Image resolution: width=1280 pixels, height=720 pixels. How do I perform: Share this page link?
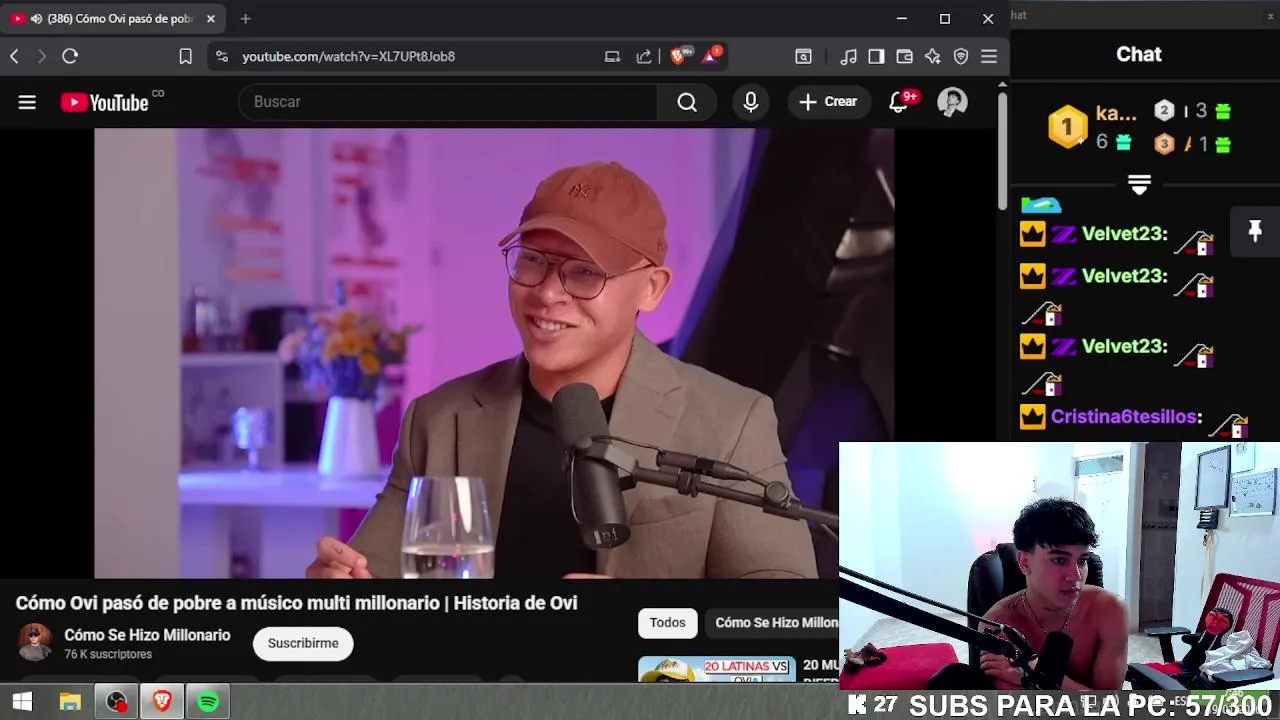(x=644, y=56)
